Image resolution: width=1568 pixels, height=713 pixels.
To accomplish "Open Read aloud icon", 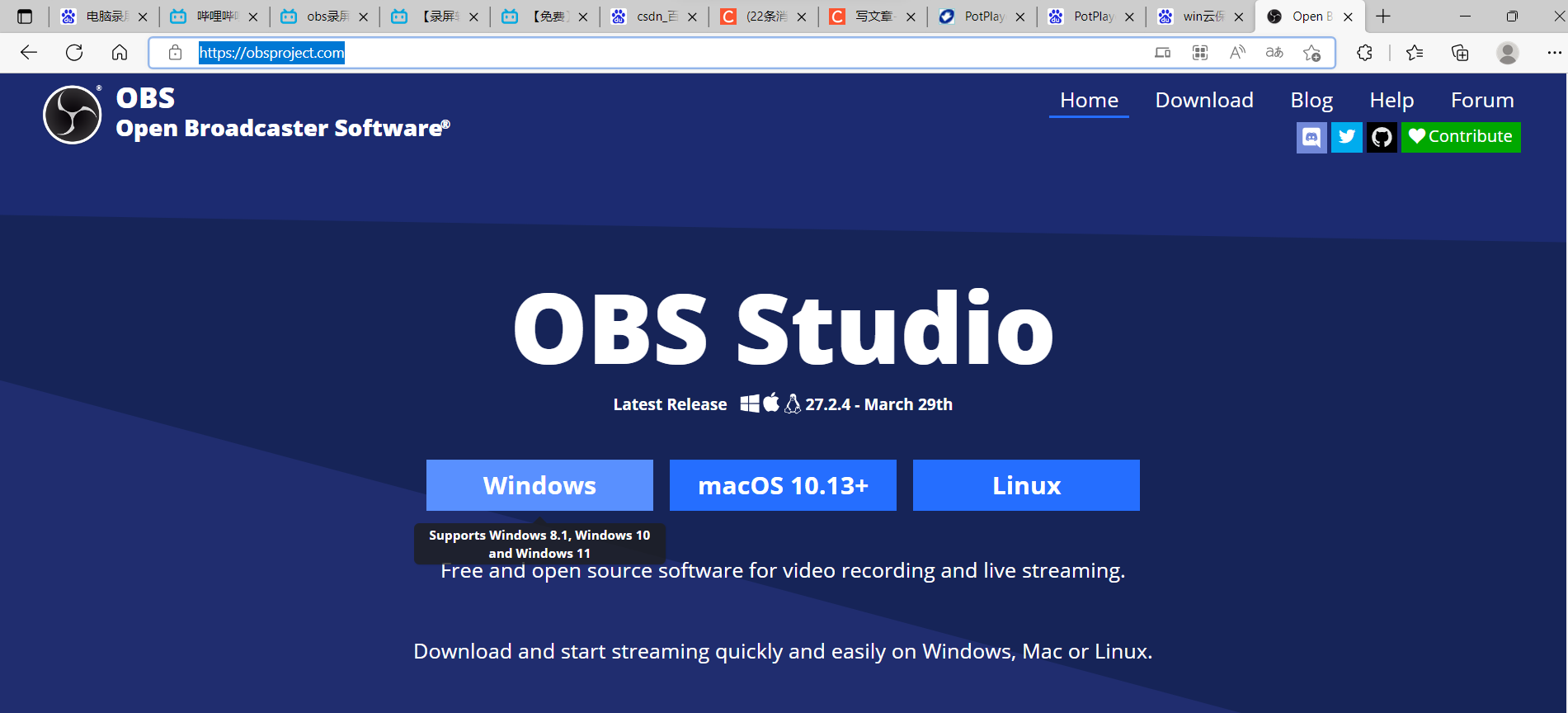I will pos(1237,53).
